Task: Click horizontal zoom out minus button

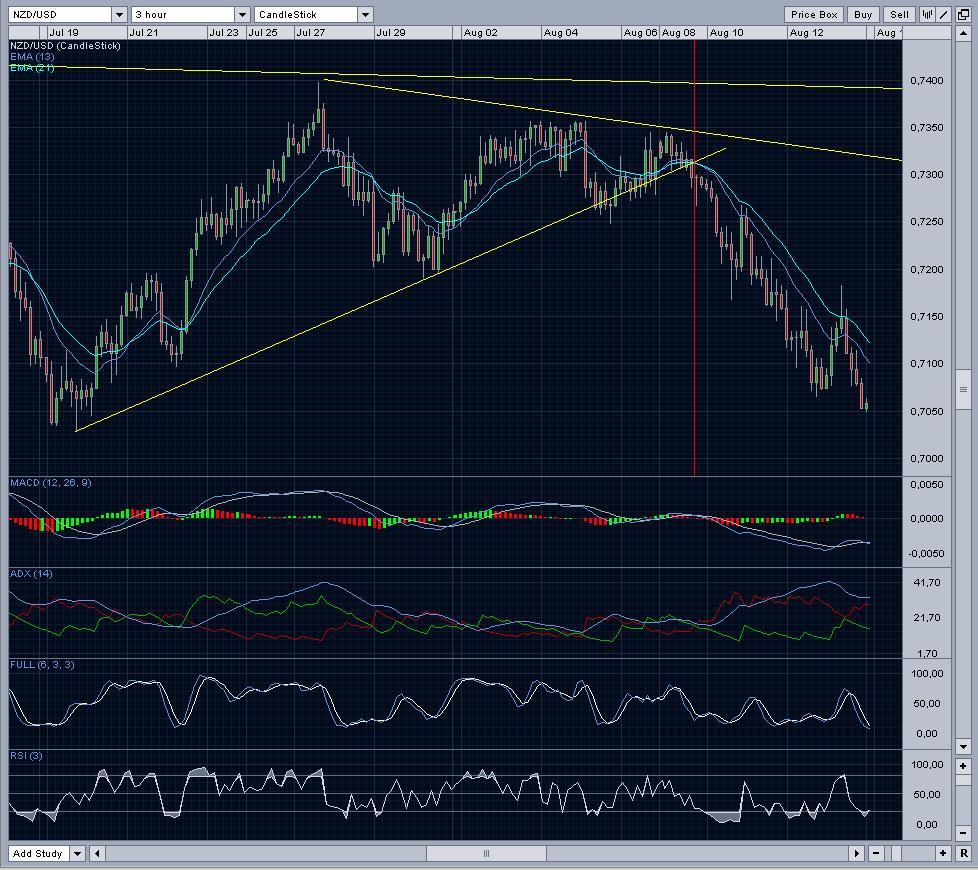Action: [x=876, y=853]
